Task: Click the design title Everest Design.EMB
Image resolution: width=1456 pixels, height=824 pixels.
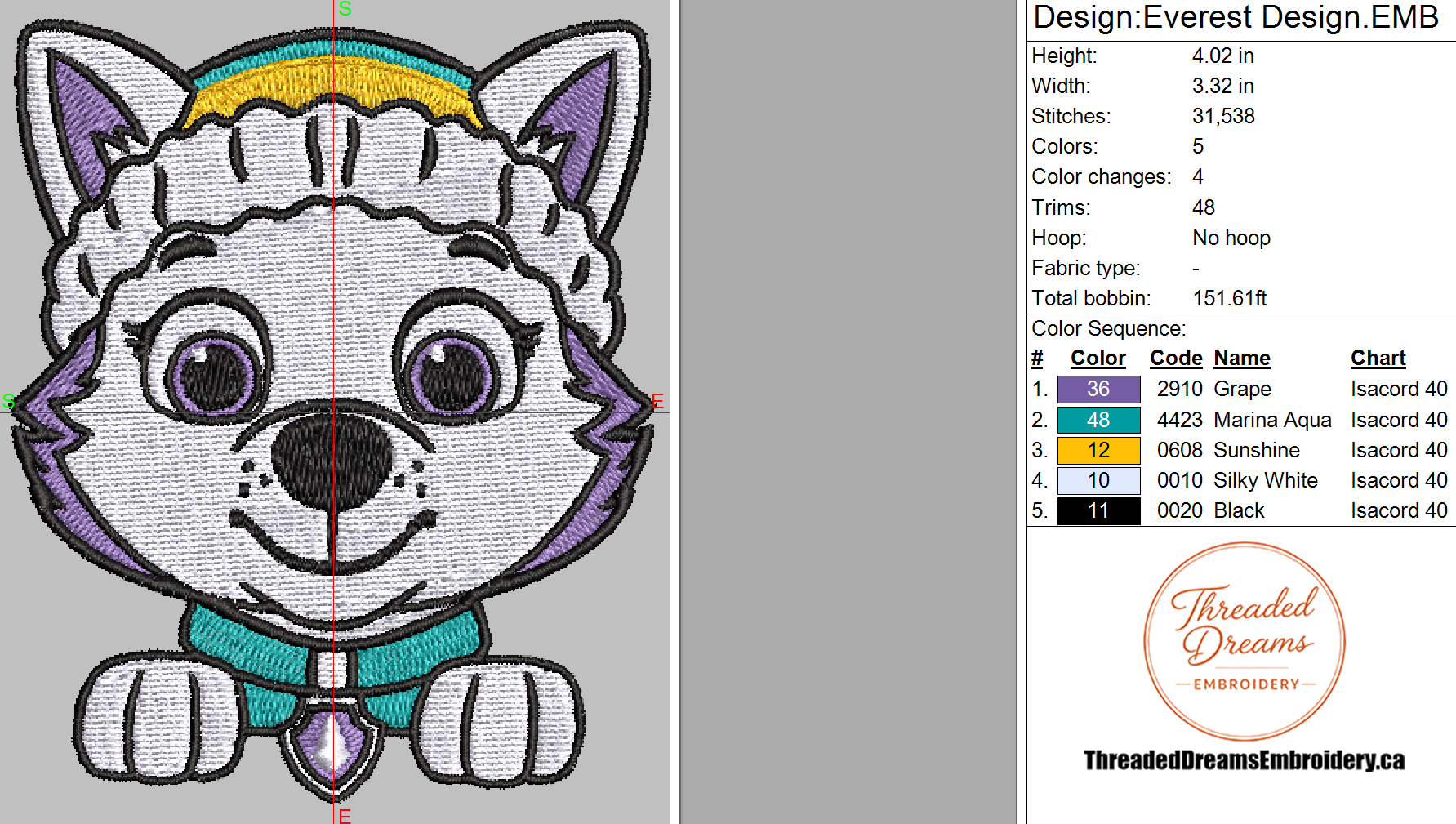Action: pyautogui.click(x=1290, y=17)
